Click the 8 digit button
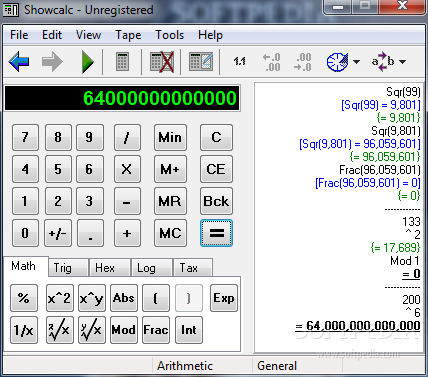Screen dimensions: 428x377 click(58, 137)
